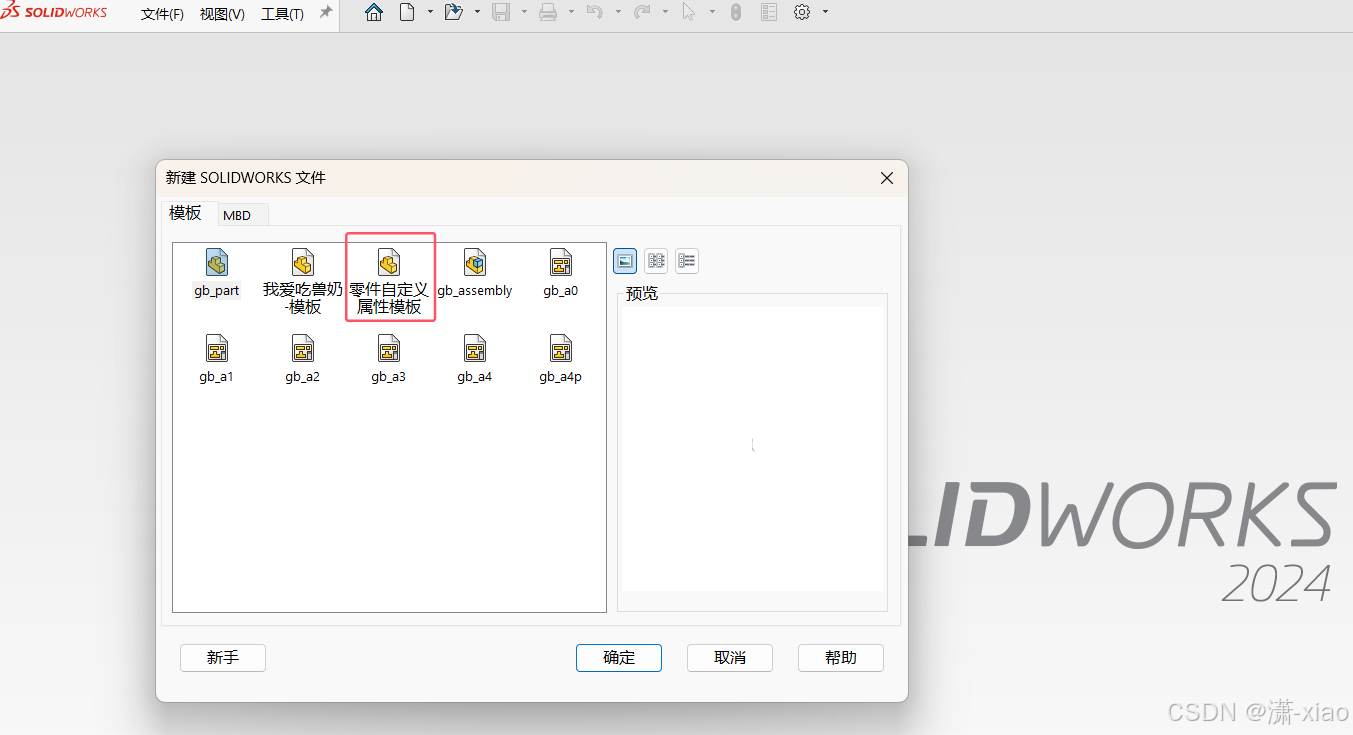Toggle detailed list view mode button
The width and height of the screenshot is (1353, 735).
(687, 261)
